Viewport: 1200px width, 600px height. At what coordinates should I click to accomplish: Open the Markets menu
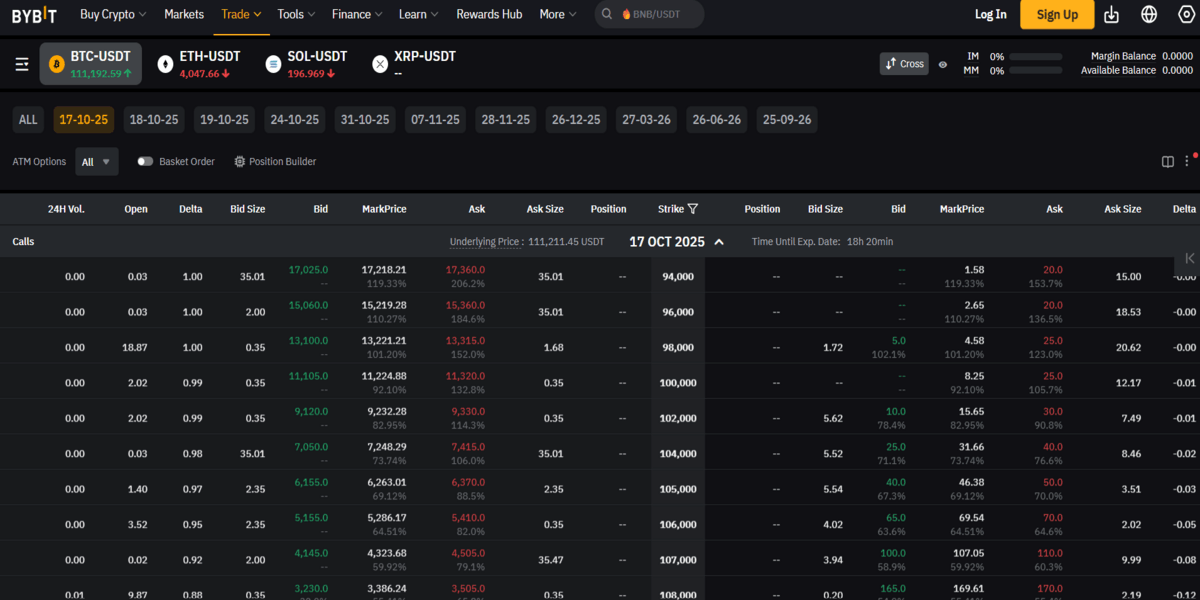(x=184, y=15)
